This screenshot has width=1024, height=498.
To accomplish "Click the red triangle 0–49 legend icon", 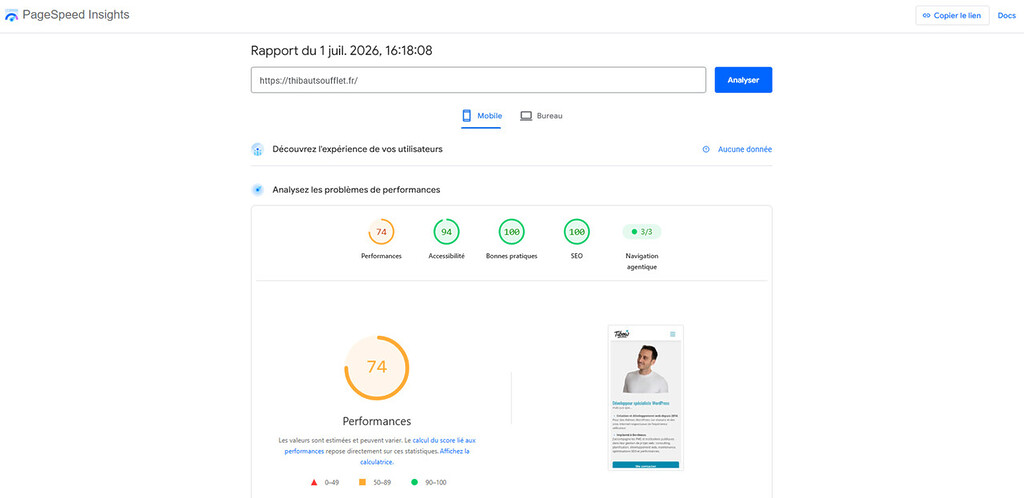I will (x=314, y=482).
